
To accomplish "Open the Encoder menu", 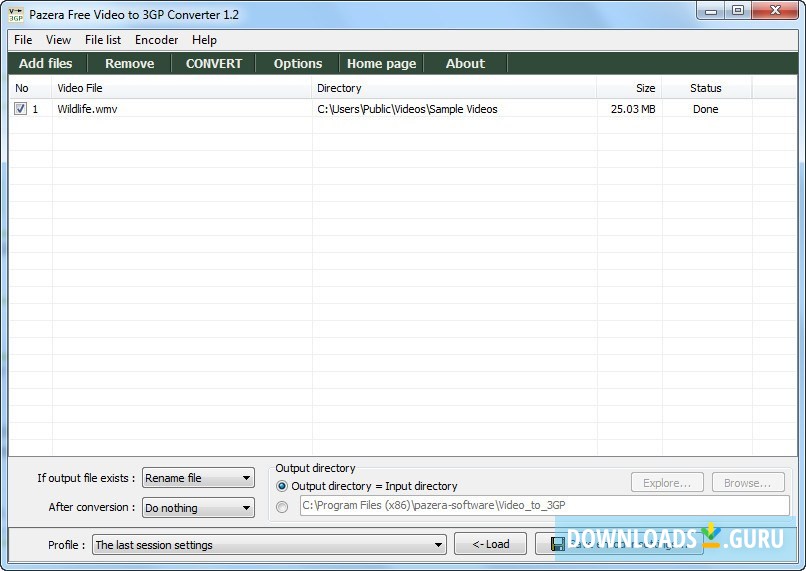I will pyautogui.click(x=156, y=40).
